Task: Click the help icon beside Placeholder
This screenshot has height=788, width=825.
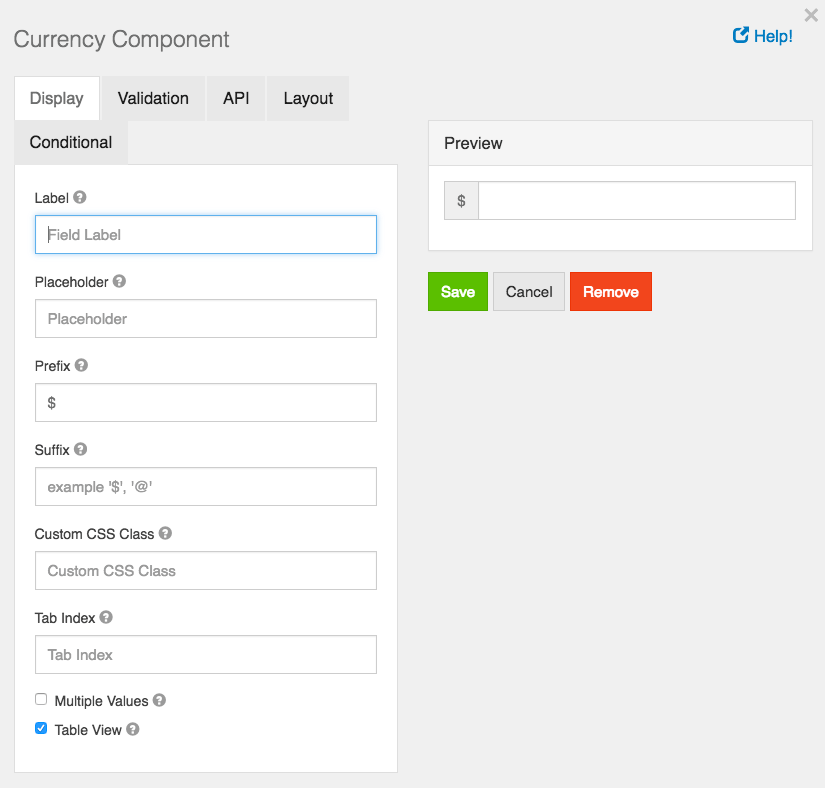Action: pyautogui.click(x=119, y=282)
